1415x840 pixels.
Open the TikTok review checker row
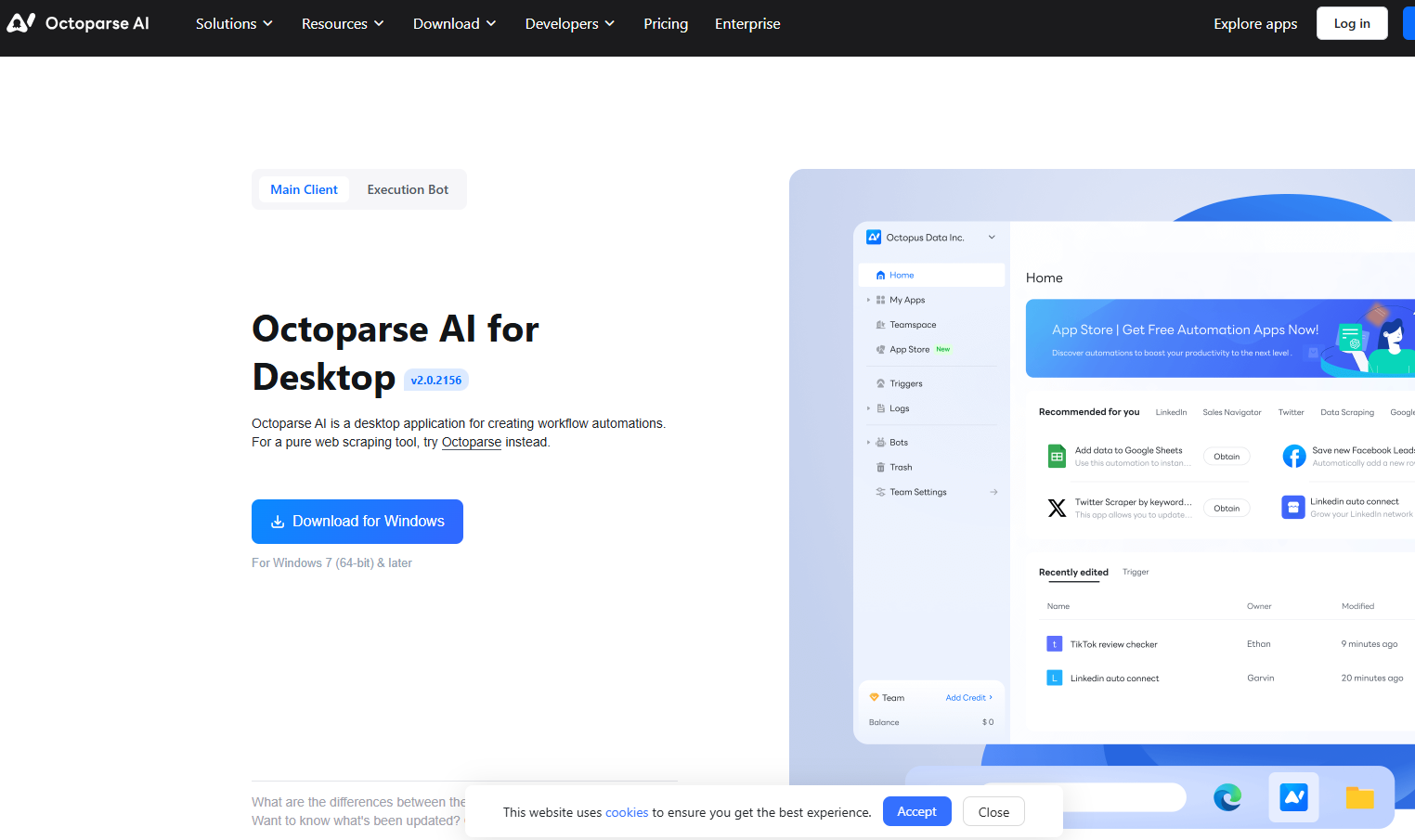[1226, 644]
